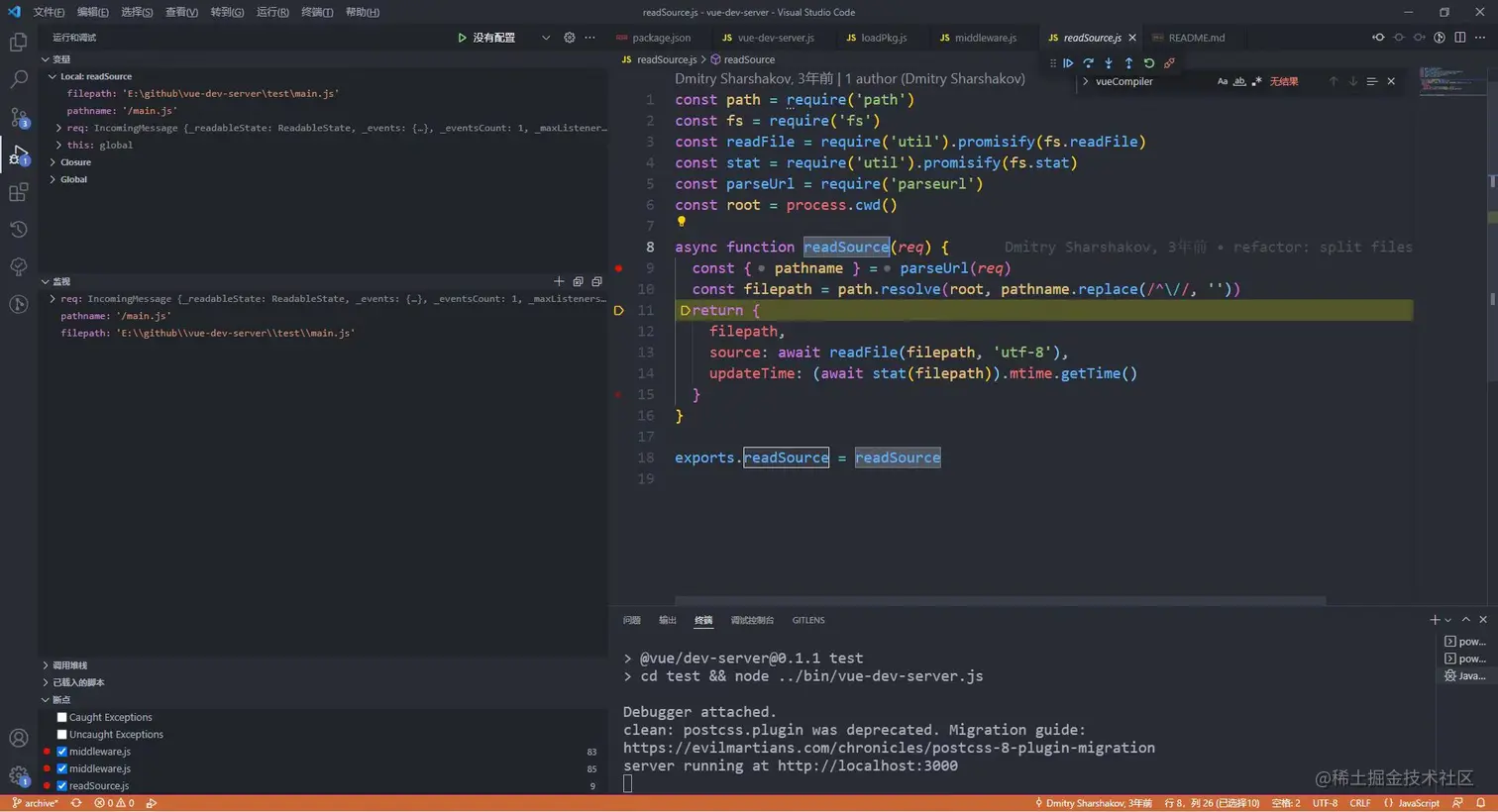The height and width of the screenshot is (812, 1498).
Task: Click Continue in the debug toolbar
Action: point(1068,62)
